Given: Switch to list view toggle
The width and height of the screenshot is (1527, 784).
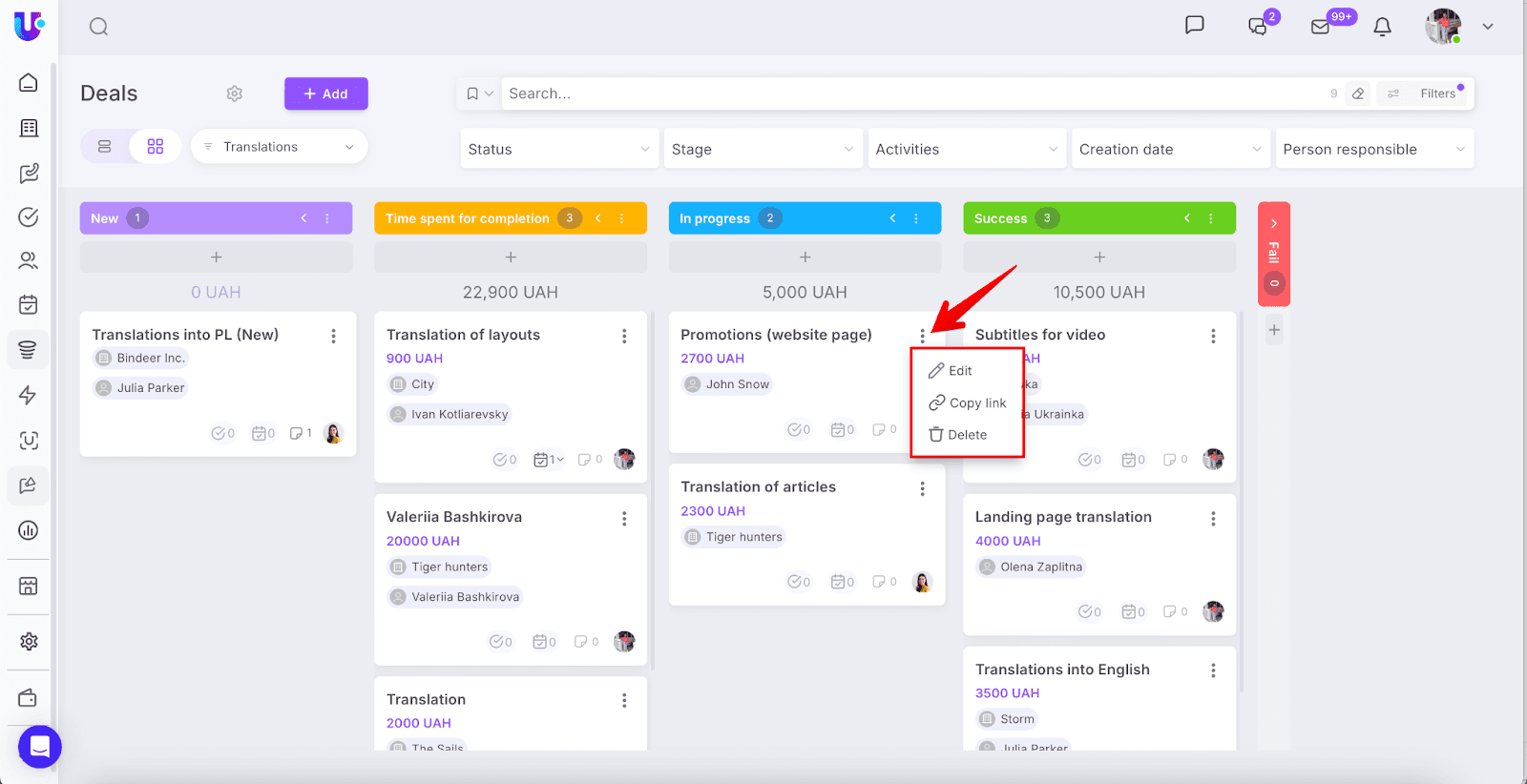Looking at the screenshot, I should click(x=105, y=147).
